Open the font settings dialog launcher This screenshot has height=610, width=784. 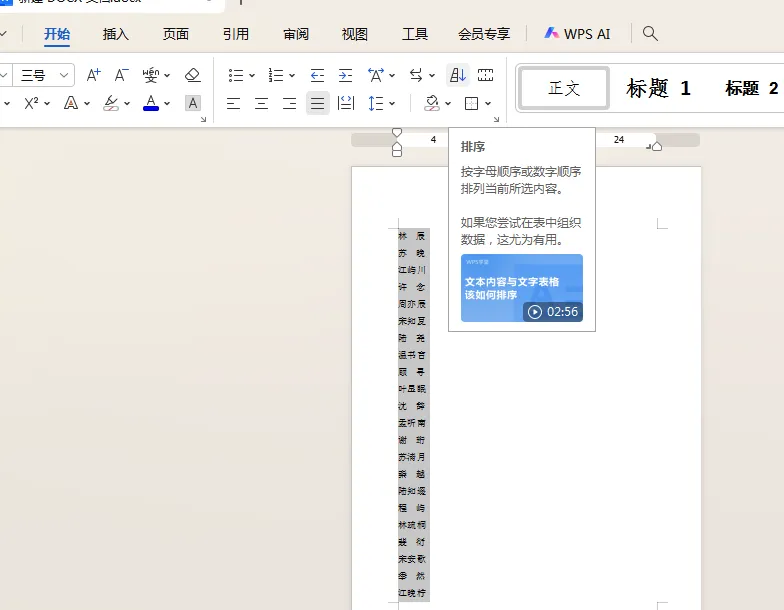tap(204, 120)
